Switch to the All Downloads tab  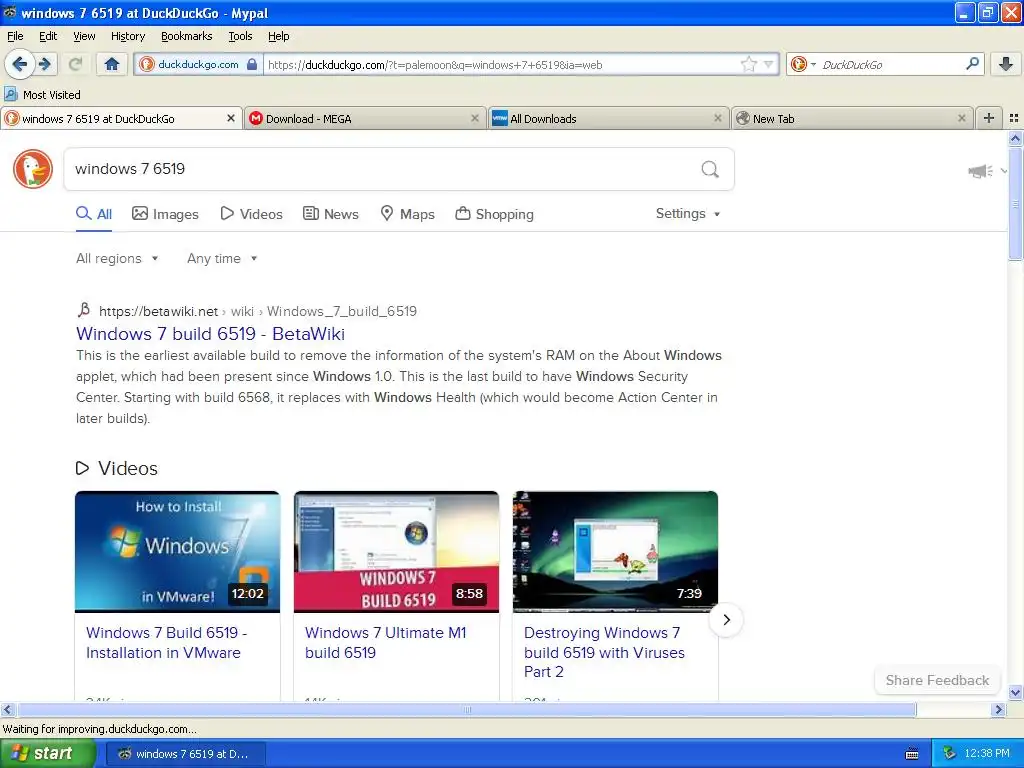pyautogui.click(x=609, y=118)
